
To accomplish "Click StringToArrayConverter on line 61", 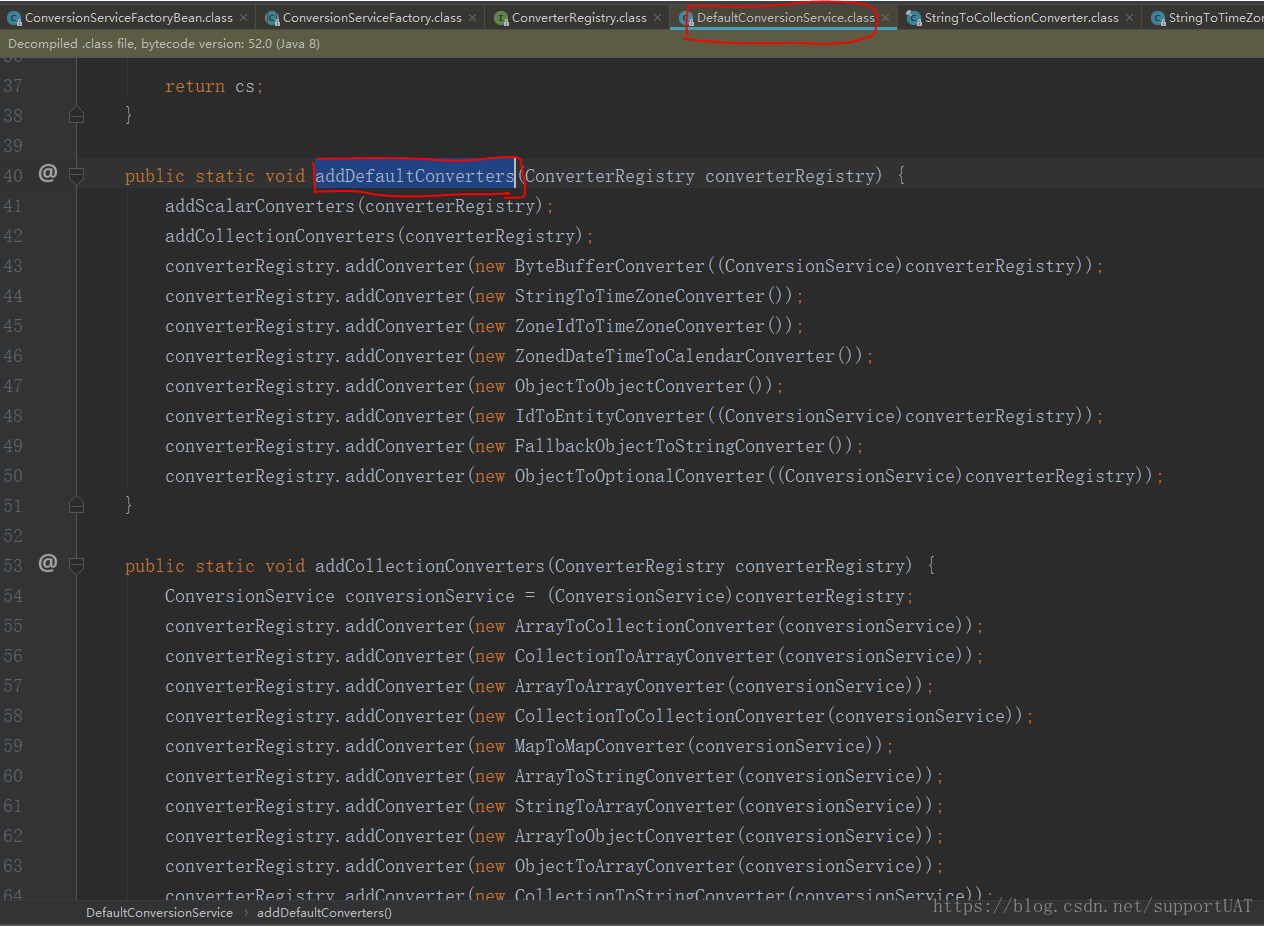I will pyautogui.click(x=625, y=806).
